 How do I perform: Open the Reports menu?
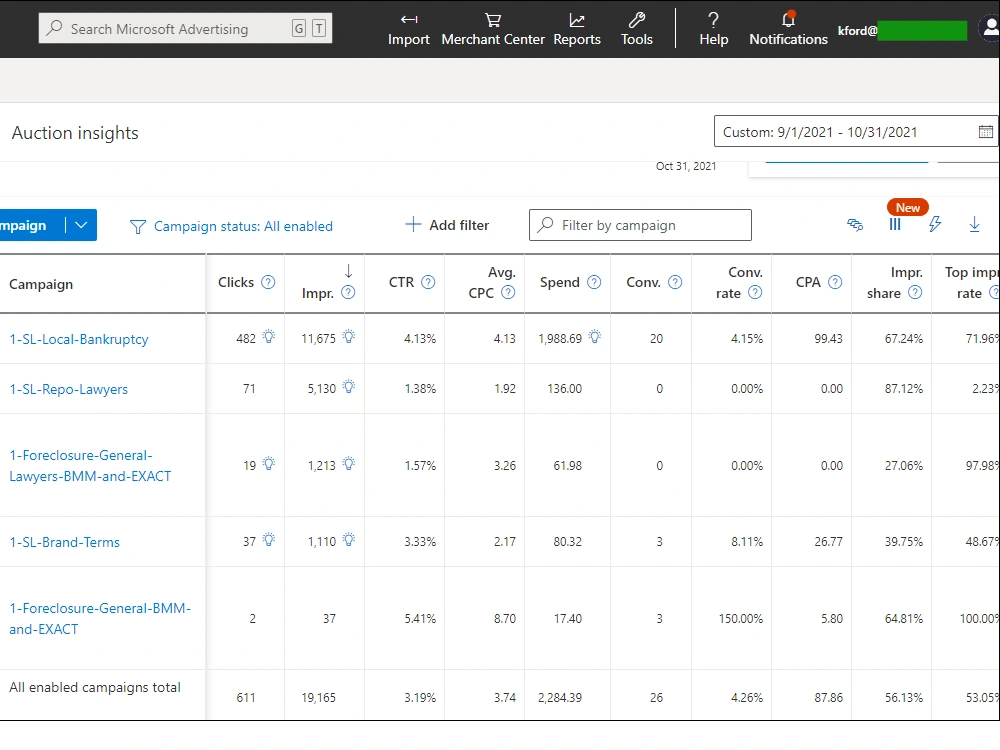pos(577,29)
